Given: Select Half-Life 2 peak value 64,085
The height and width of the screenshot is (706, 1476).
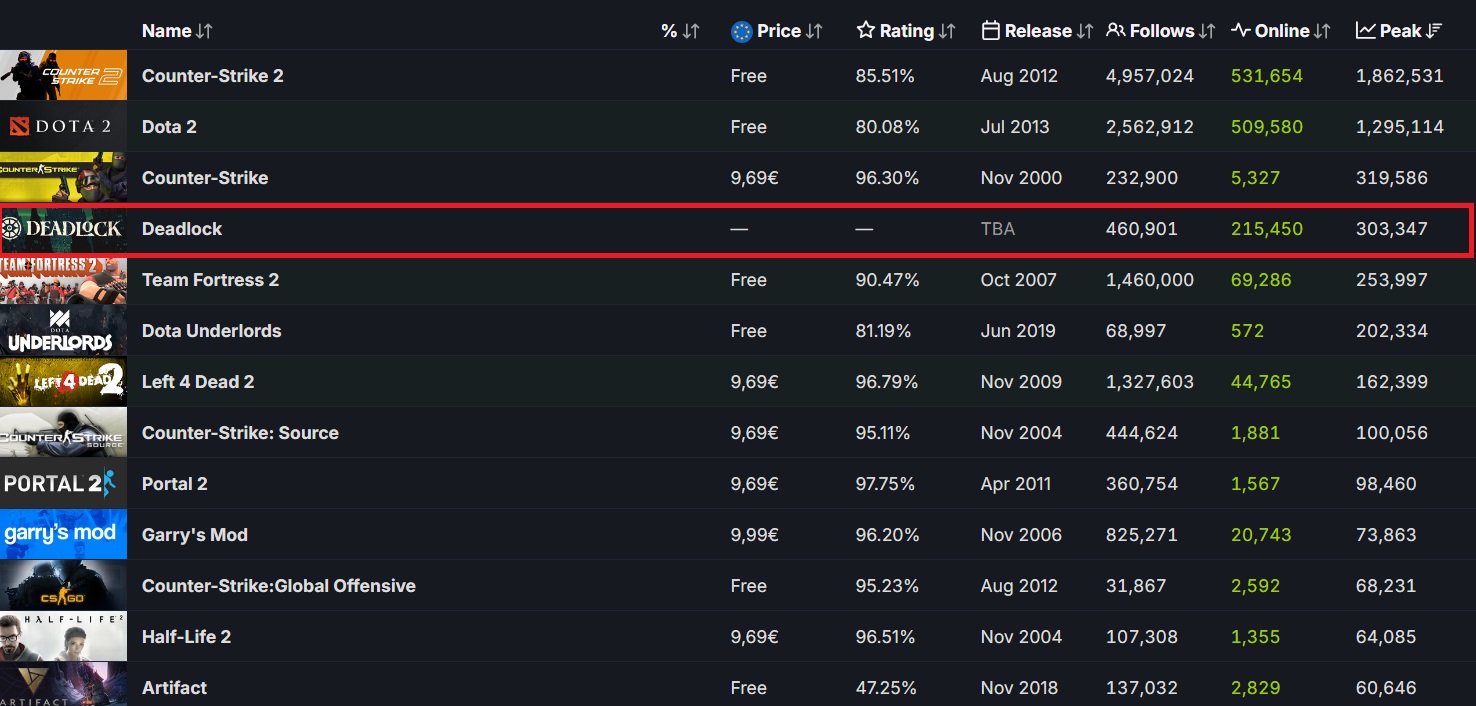Looking at the screenshot, I should point(1386,637).
